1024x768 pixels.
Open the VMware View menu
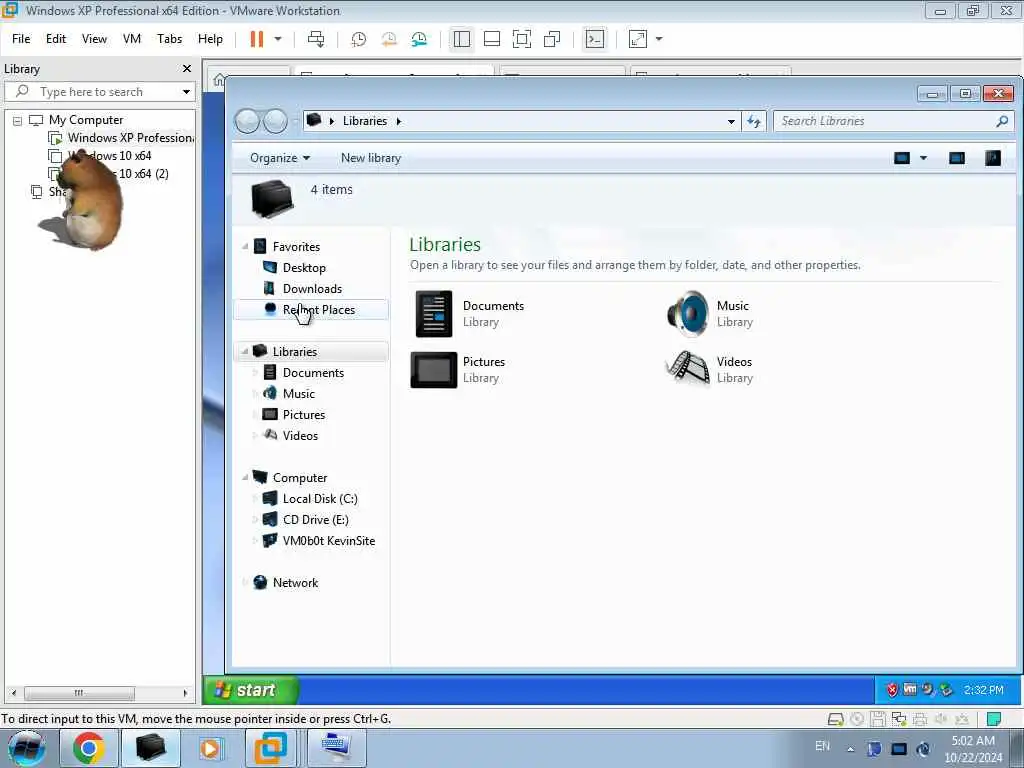click(x=94, y=39)
